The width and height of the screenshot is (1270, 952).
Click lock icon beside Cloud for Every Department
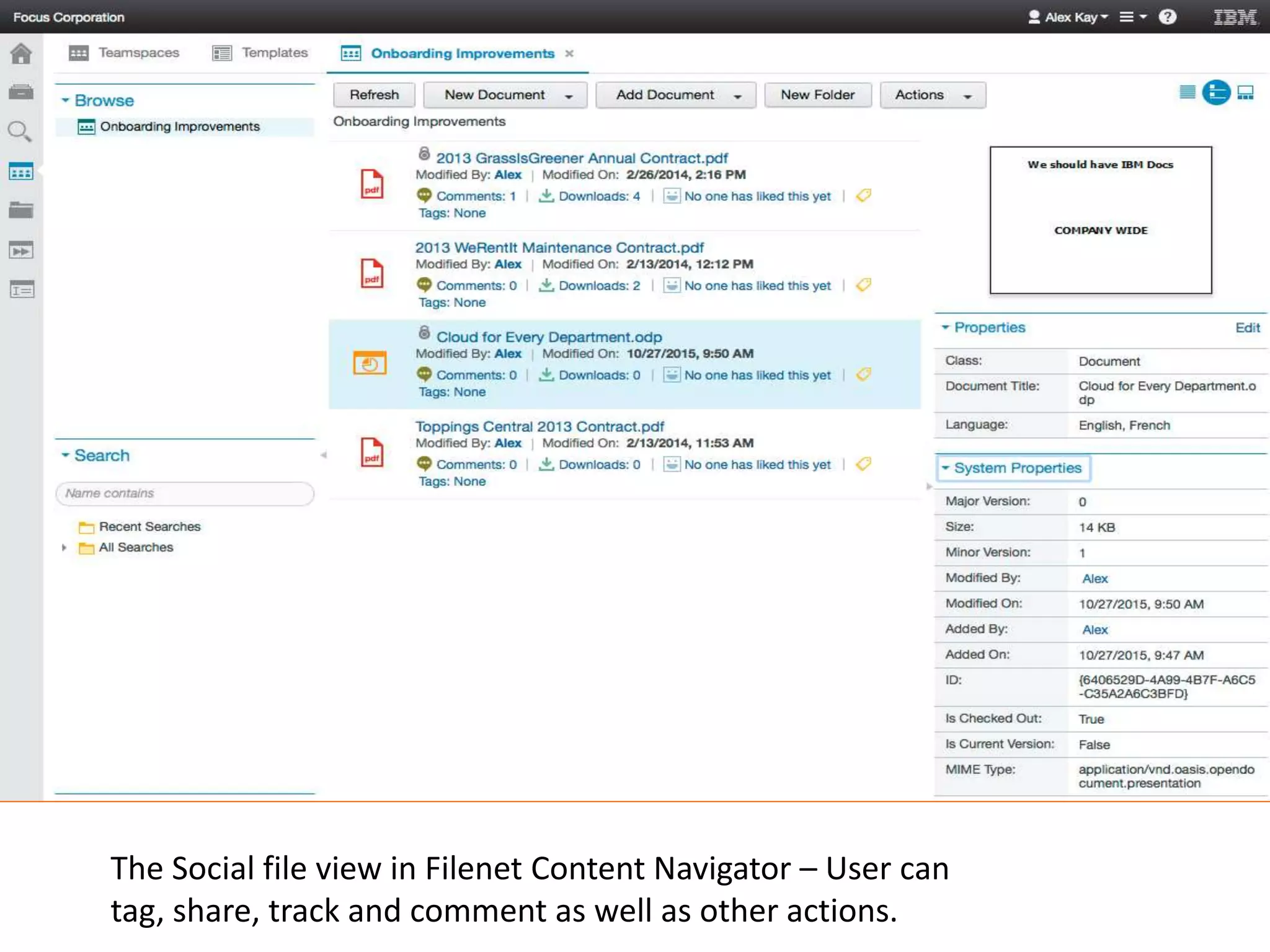point(424,333)
